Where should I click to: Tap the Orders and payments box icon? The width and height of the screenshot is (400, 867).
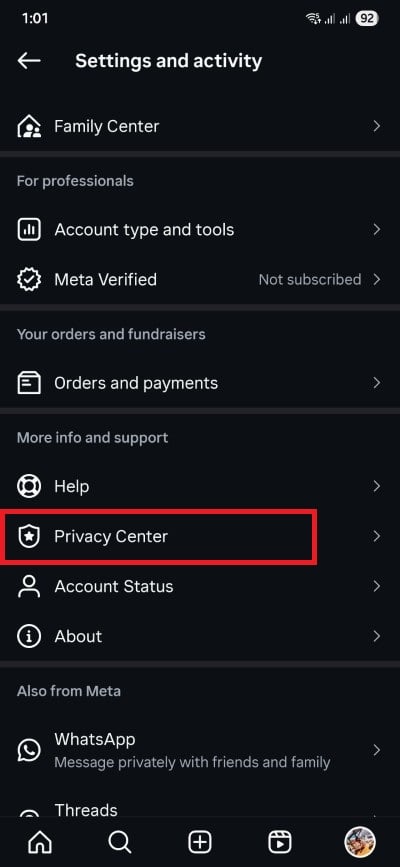[x=29, y=383]
